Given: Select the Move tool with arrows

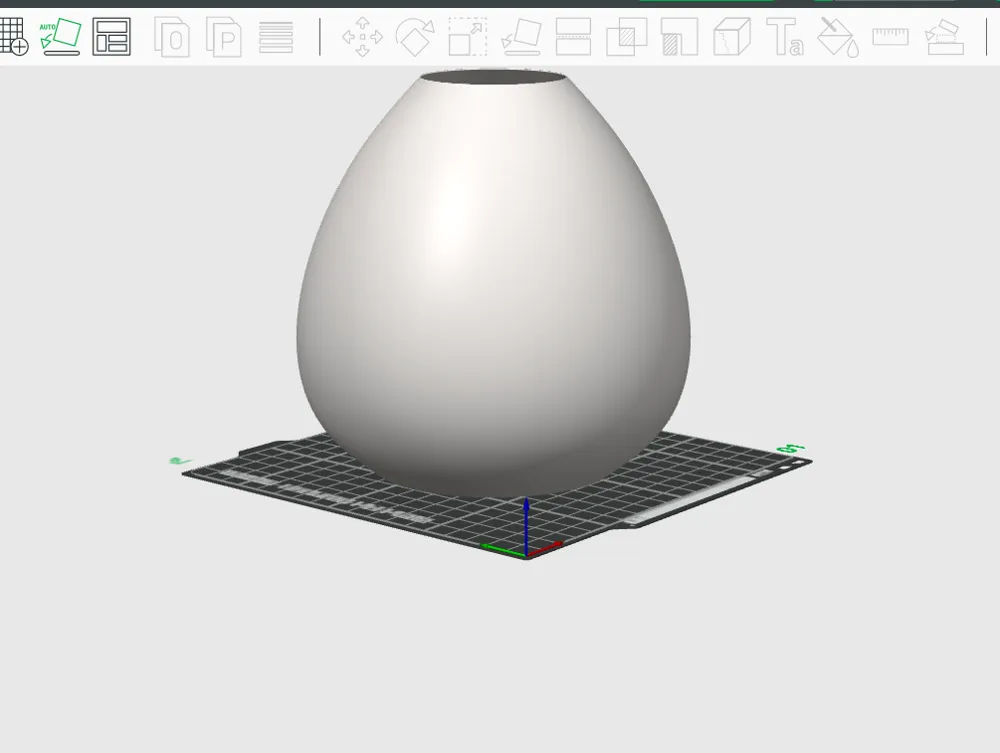Looking at the screenshot, I should pyautogui.click(x=362, y=37).
